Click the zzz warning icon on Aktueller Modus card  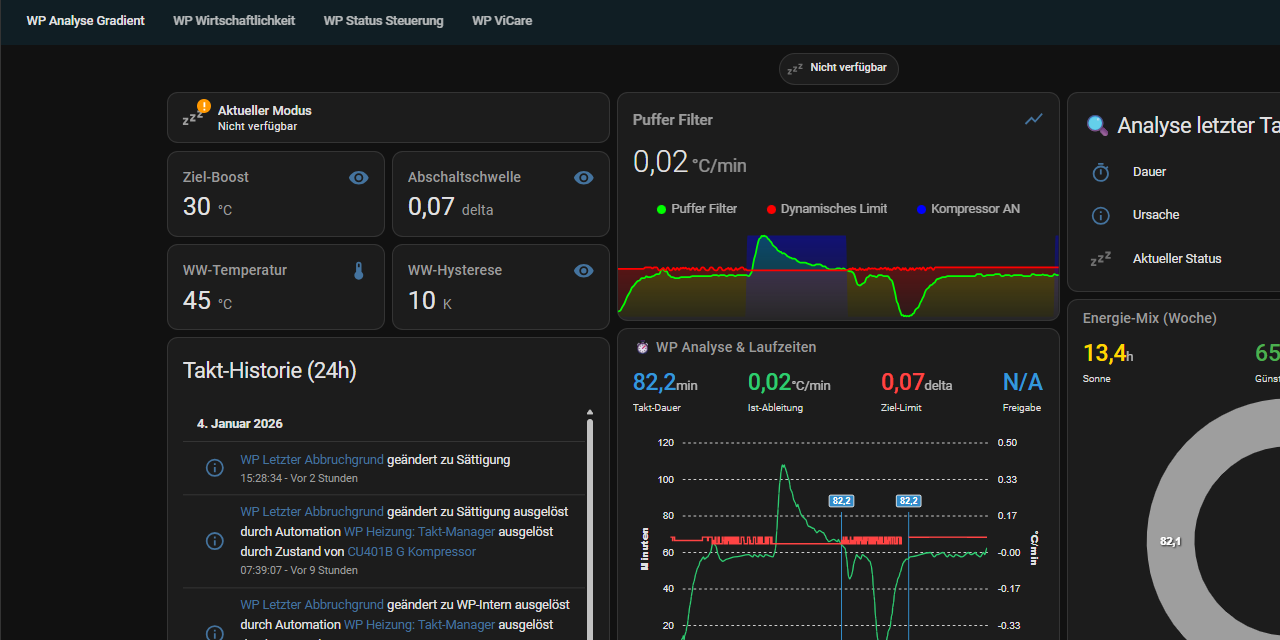click(x=194, y=116)
